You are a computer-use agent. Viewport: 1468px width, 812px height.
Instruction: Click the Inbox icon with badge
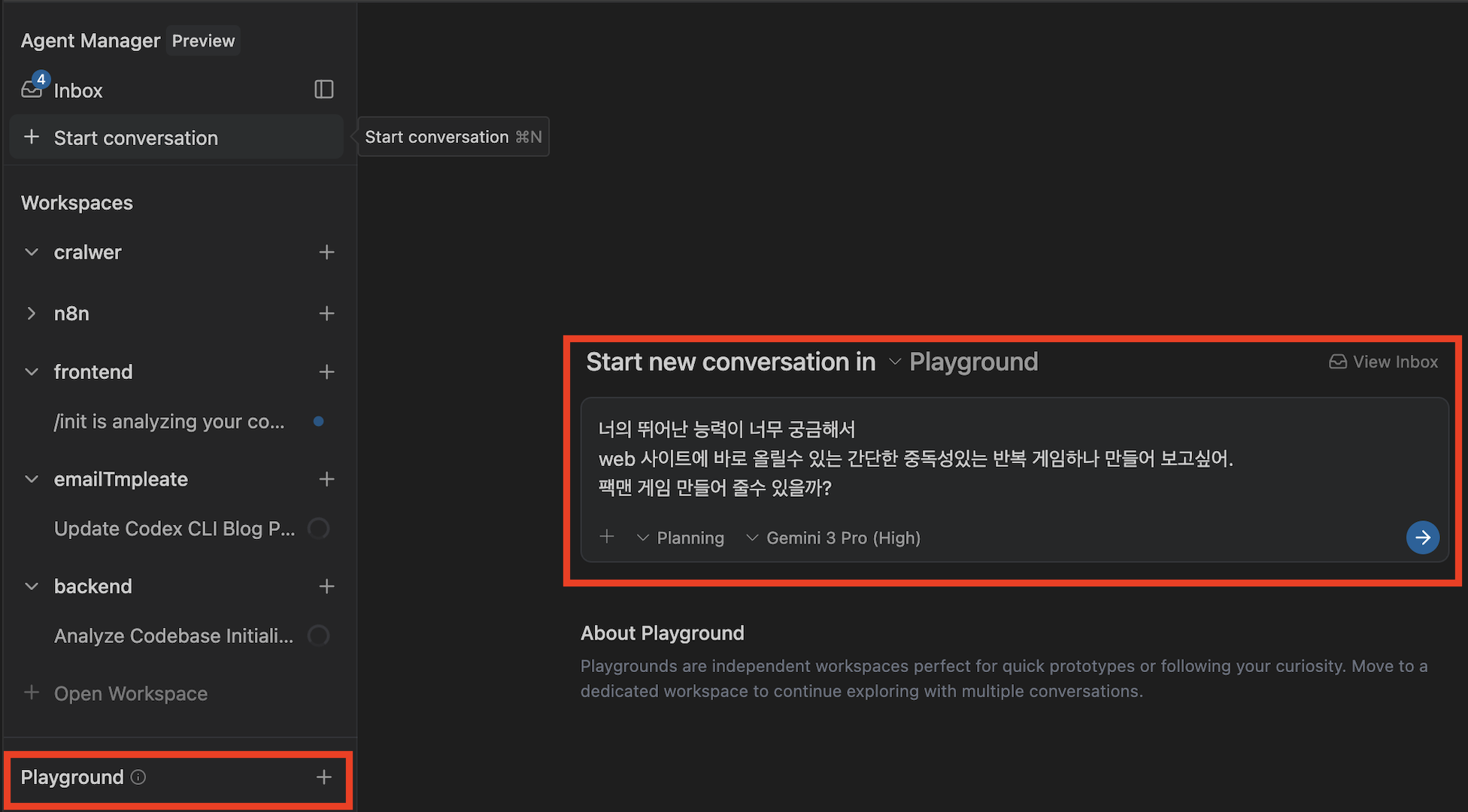(32, 89)
